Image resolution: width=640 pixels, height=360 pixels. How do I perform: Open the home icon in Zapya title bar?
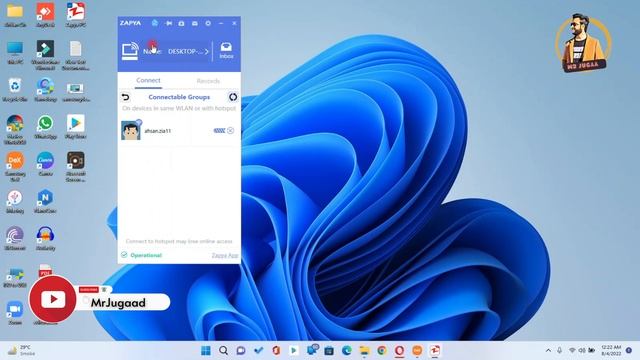point(155,23)
